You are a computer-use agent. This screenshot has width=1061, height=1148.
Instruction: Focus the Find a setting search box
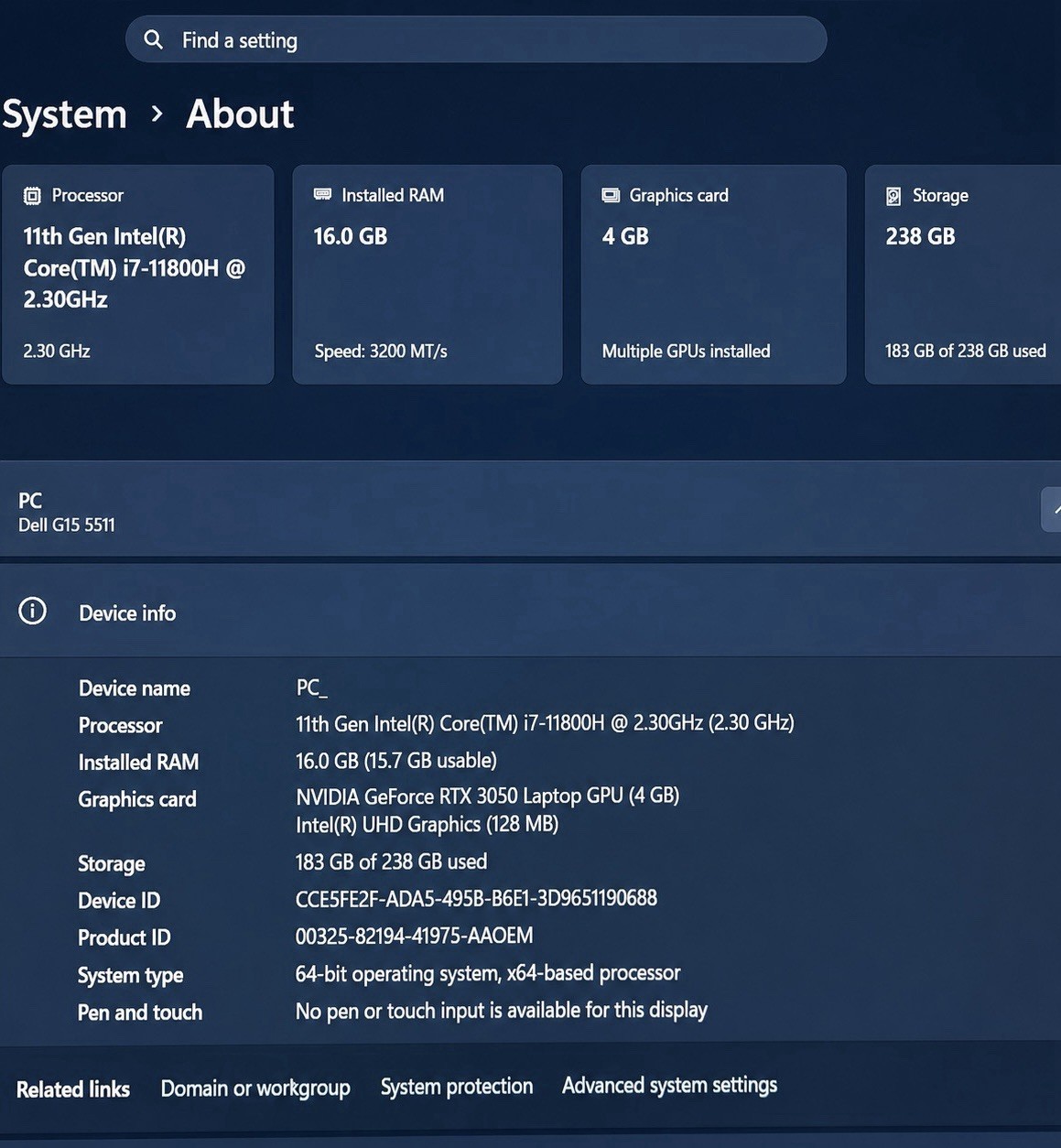476,39
